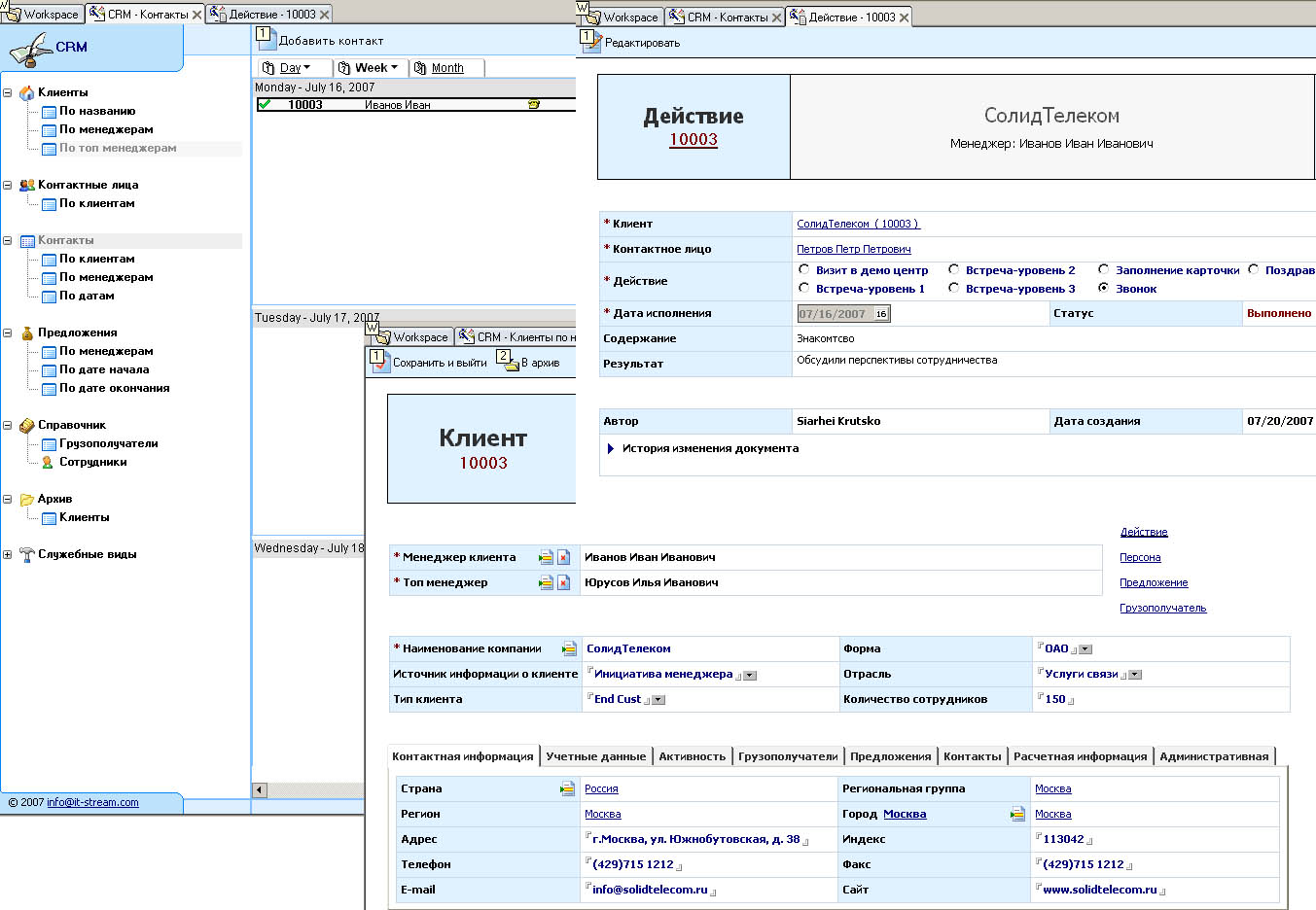Click Save and exit (Сохранить и выйти) icon

[x=378, y=362]
